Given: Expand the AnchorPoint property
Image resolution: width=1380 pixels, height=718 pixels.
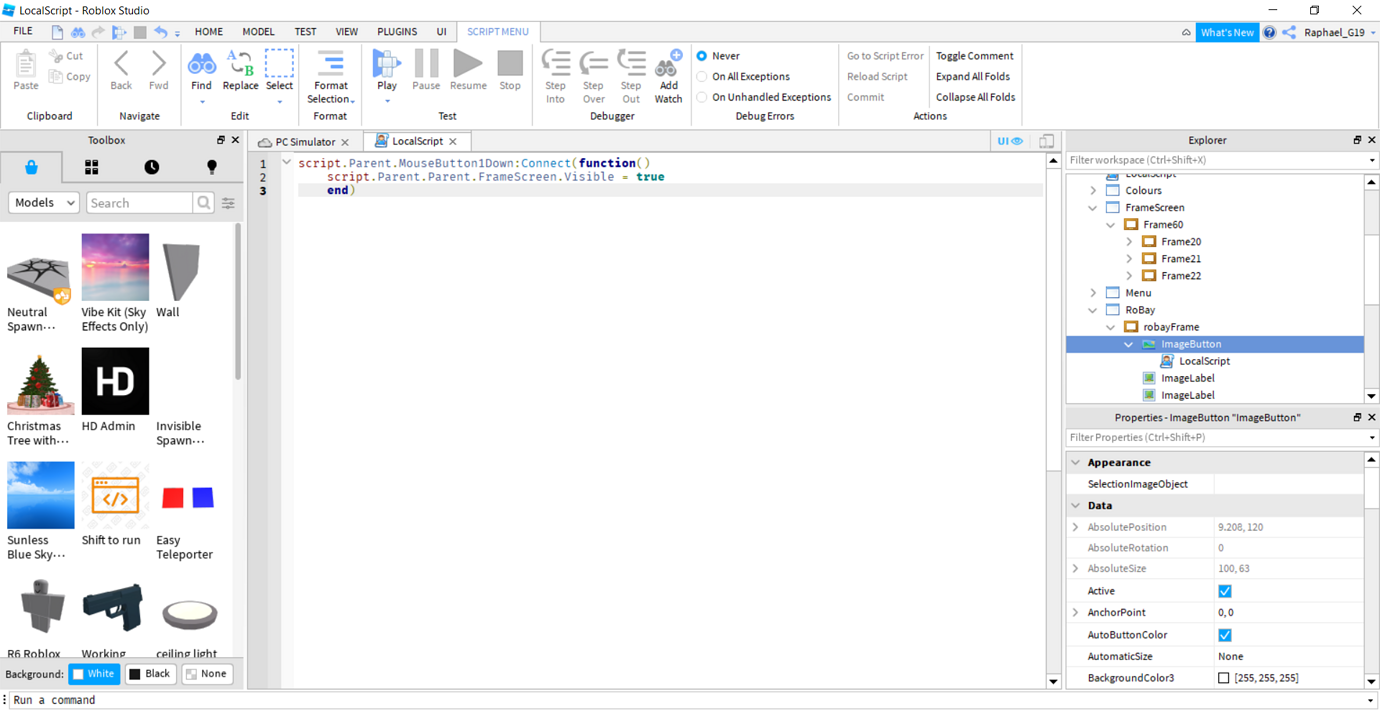Looking at the screenshot, I should click(1076, 612).
